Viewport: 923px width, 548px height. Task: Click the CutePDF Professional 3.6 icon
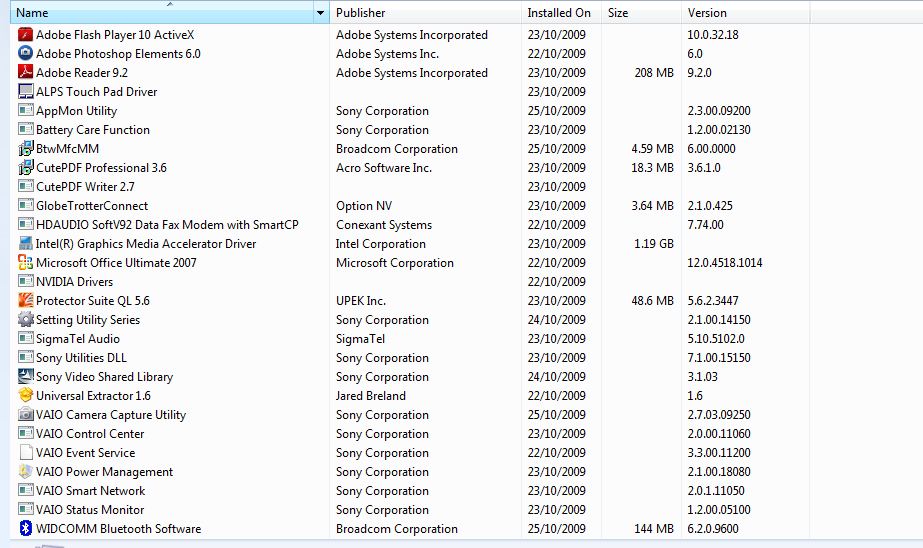25,168
